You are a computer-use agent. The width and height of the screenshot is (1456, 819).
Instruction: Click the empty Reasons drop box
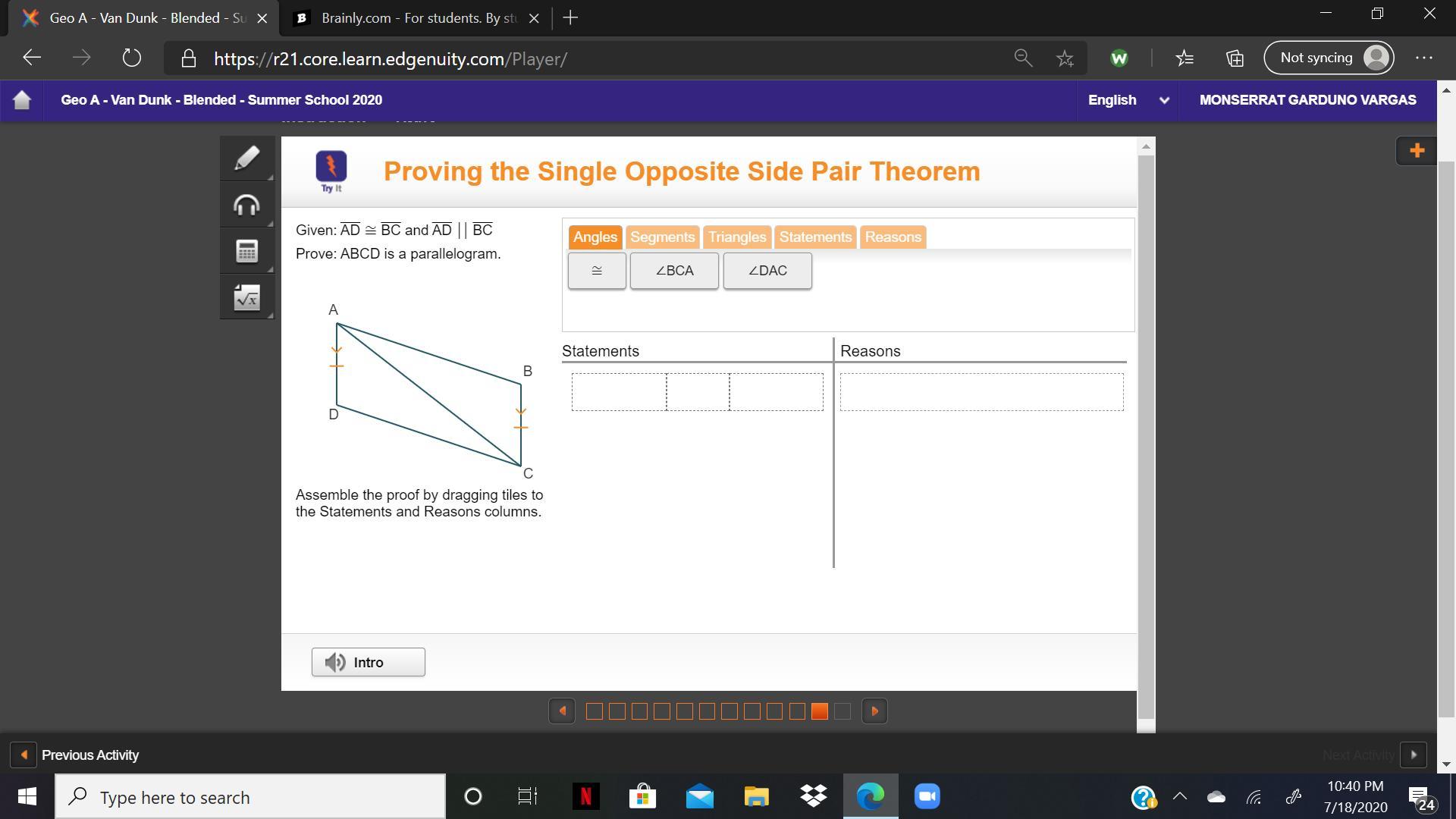(x=981, y=392)
